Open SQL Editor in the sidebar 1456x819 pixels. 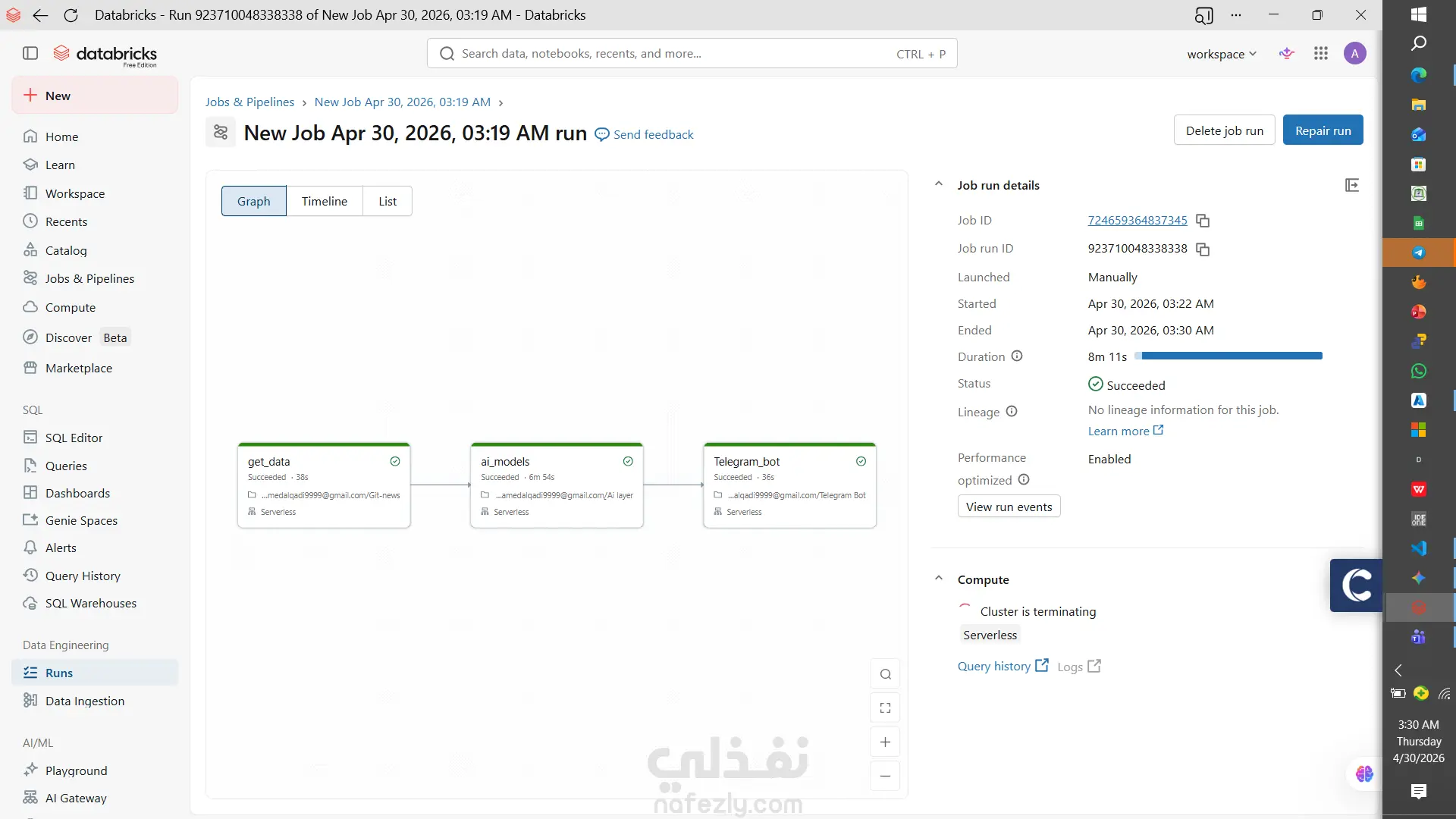click(95, 438)
